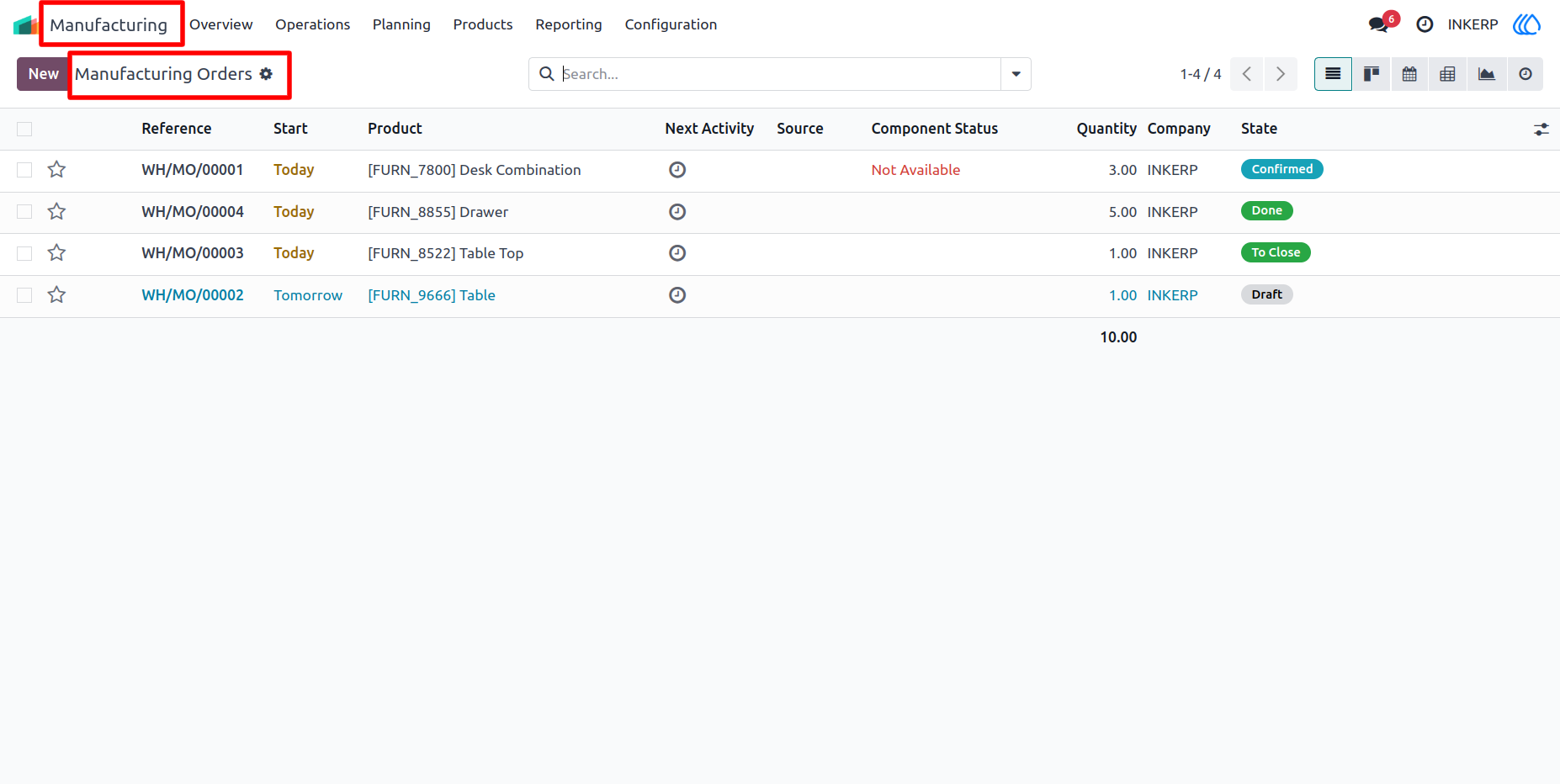Screen dimensions: 1560x784
Task: Open the Operations dropdown menu
Action: pos(312,24)
